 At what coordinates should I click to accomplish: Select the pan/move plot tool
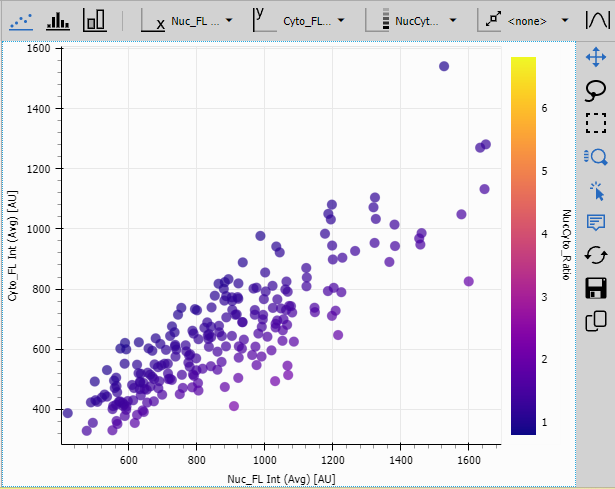[596, 57]
